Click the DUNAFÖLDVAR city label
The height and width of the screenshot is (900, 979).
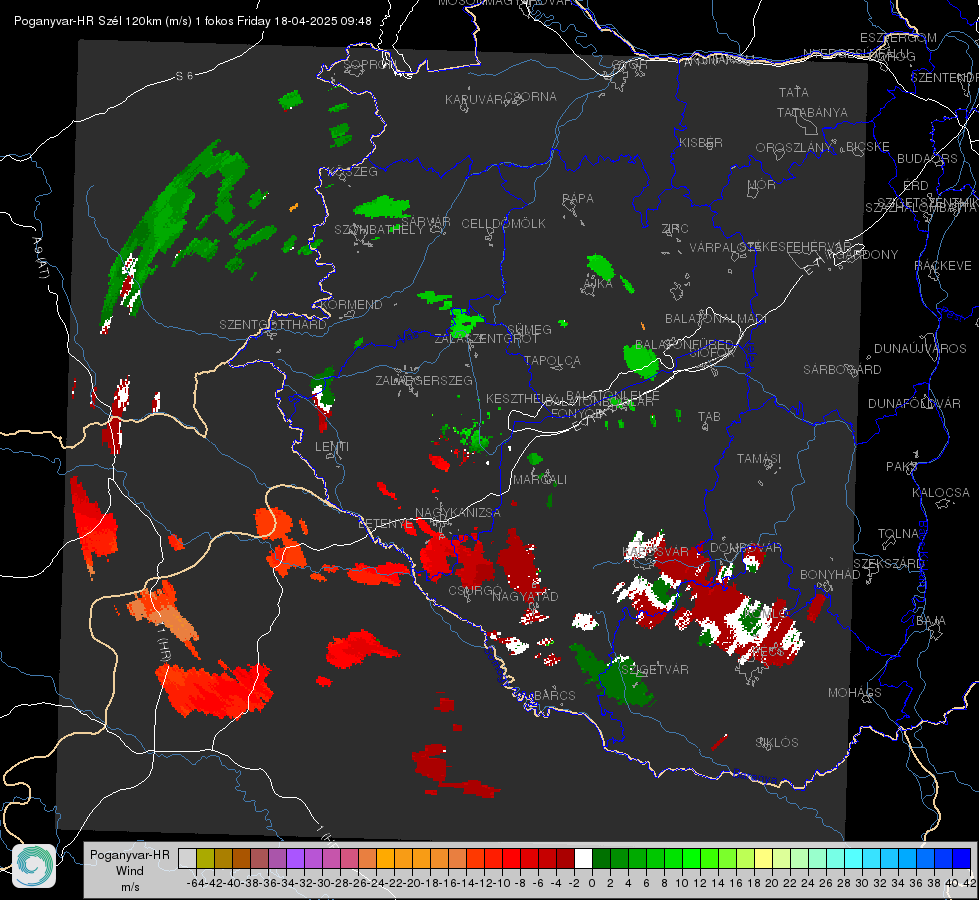pyautogui.click(x=914, y=404)
